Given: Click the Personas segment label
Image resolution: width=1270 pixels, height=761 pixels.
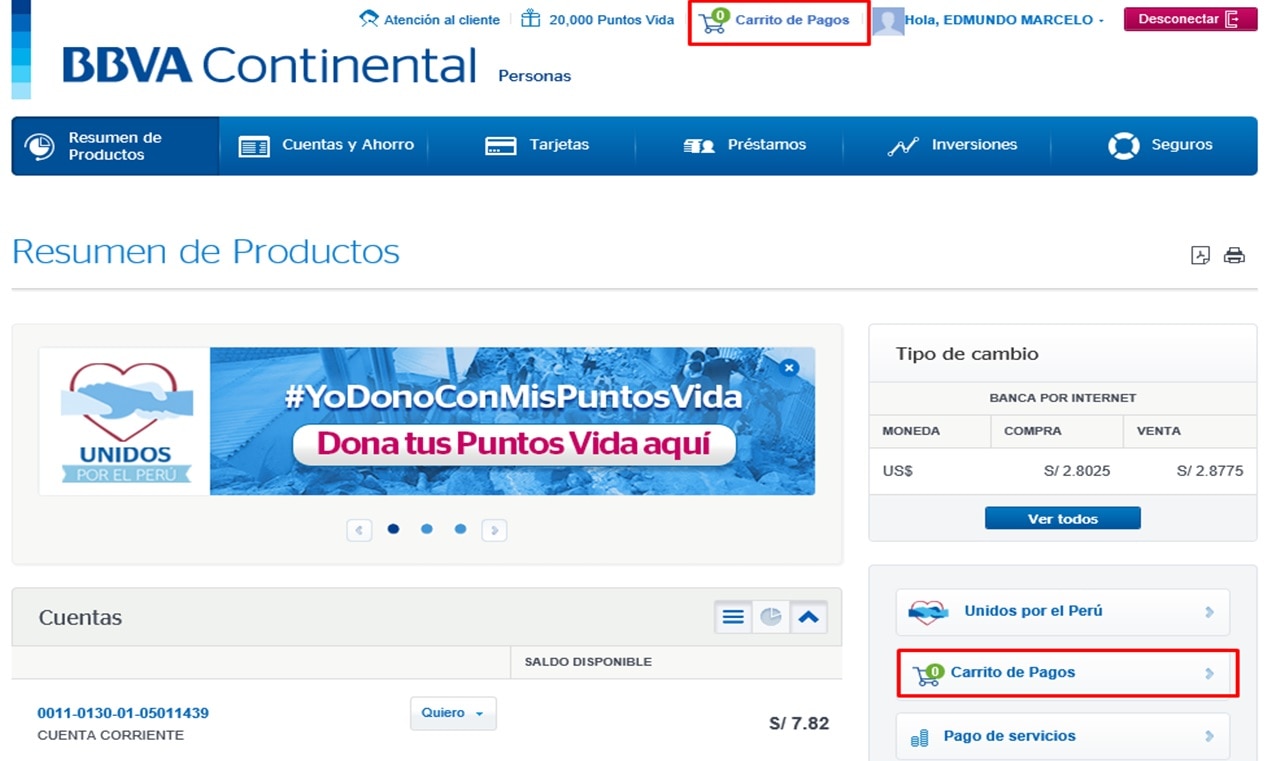Looking at the screenshot, I should tap(535, 76).
